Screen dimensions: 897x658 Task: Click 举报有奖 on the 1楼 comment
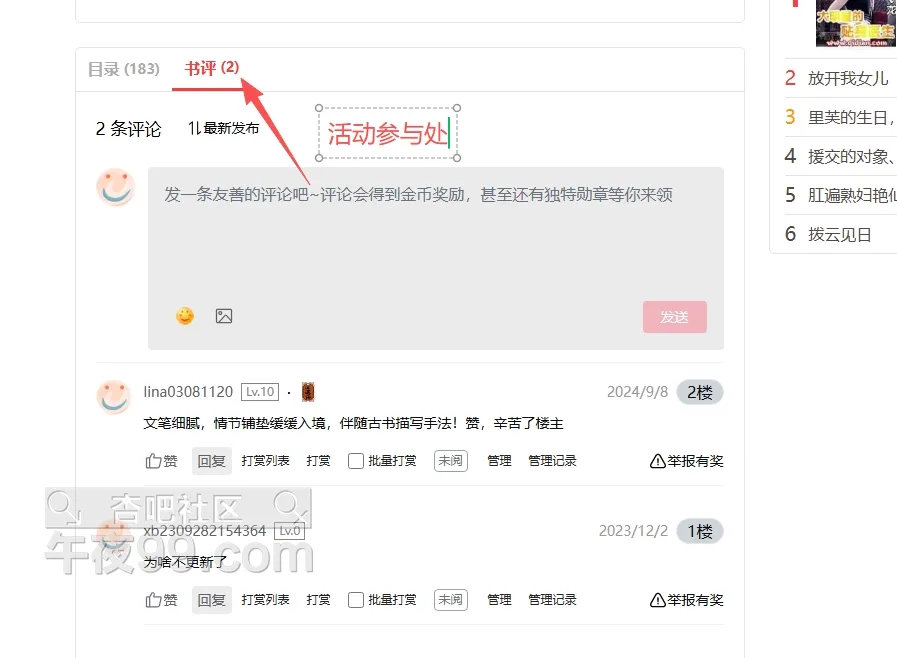click(686, 600)
